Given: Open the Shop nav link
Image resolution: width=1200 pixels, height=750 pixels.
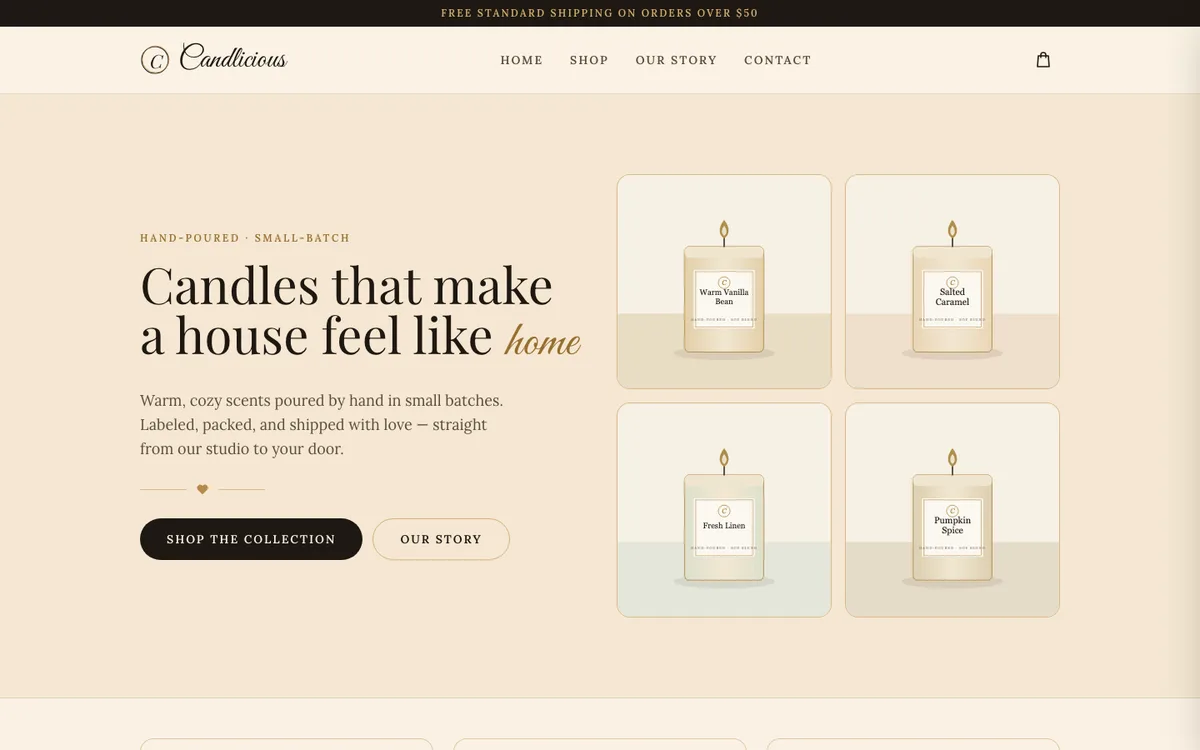Looking at the screenshot, I should [589, 60].
